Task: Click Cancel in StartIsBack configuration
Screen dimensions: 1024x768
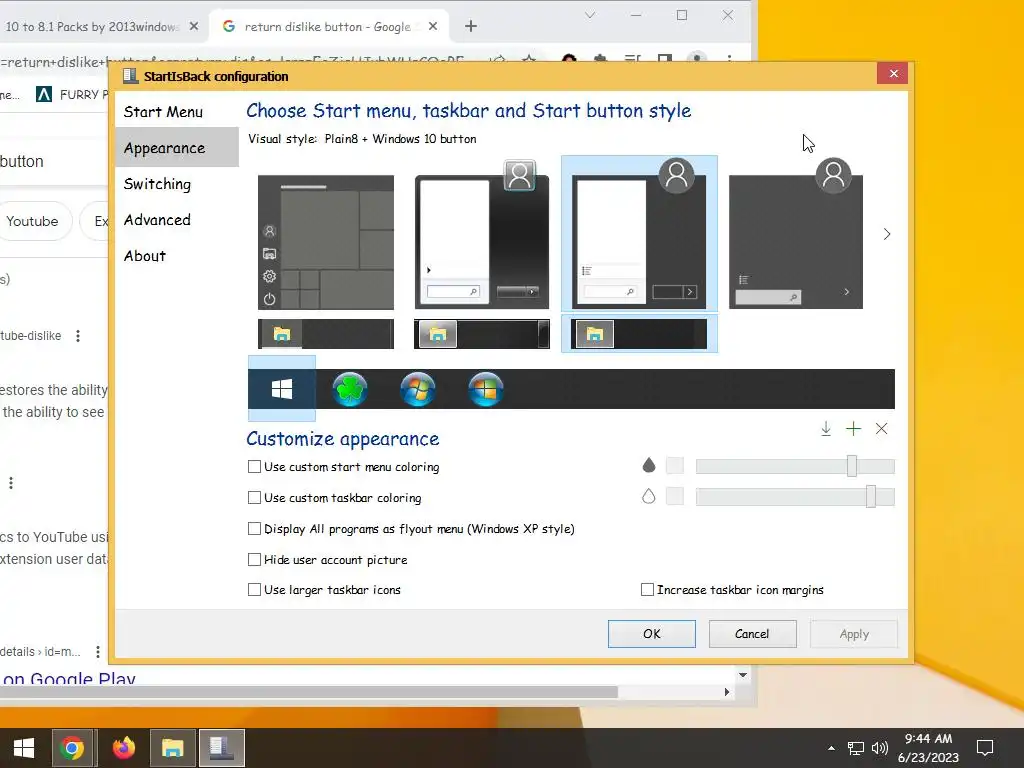Action: pos(752,633)
